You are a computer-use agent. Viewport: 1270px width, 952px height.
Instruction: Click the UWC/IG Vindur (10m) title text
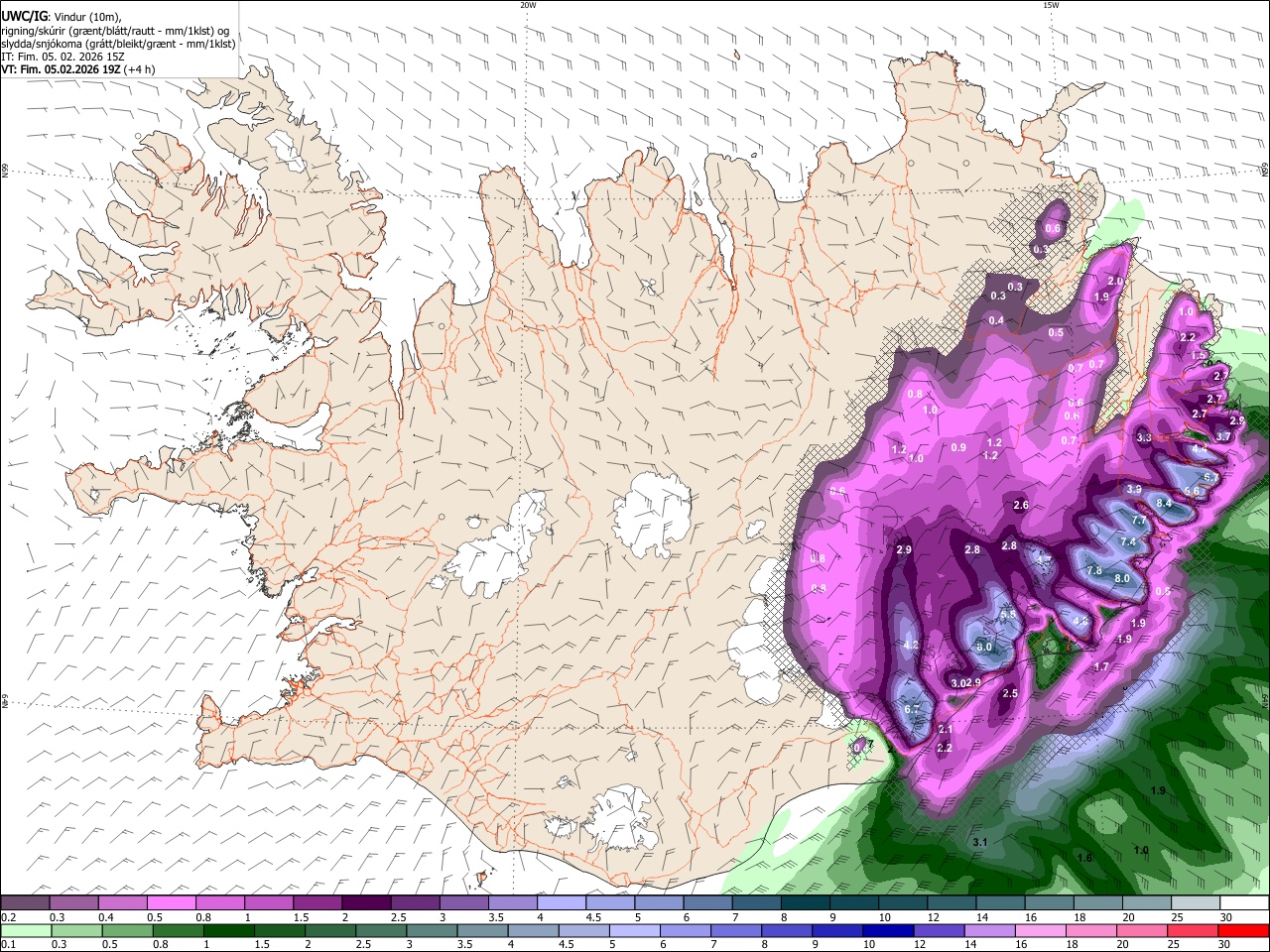click(61, 16)
